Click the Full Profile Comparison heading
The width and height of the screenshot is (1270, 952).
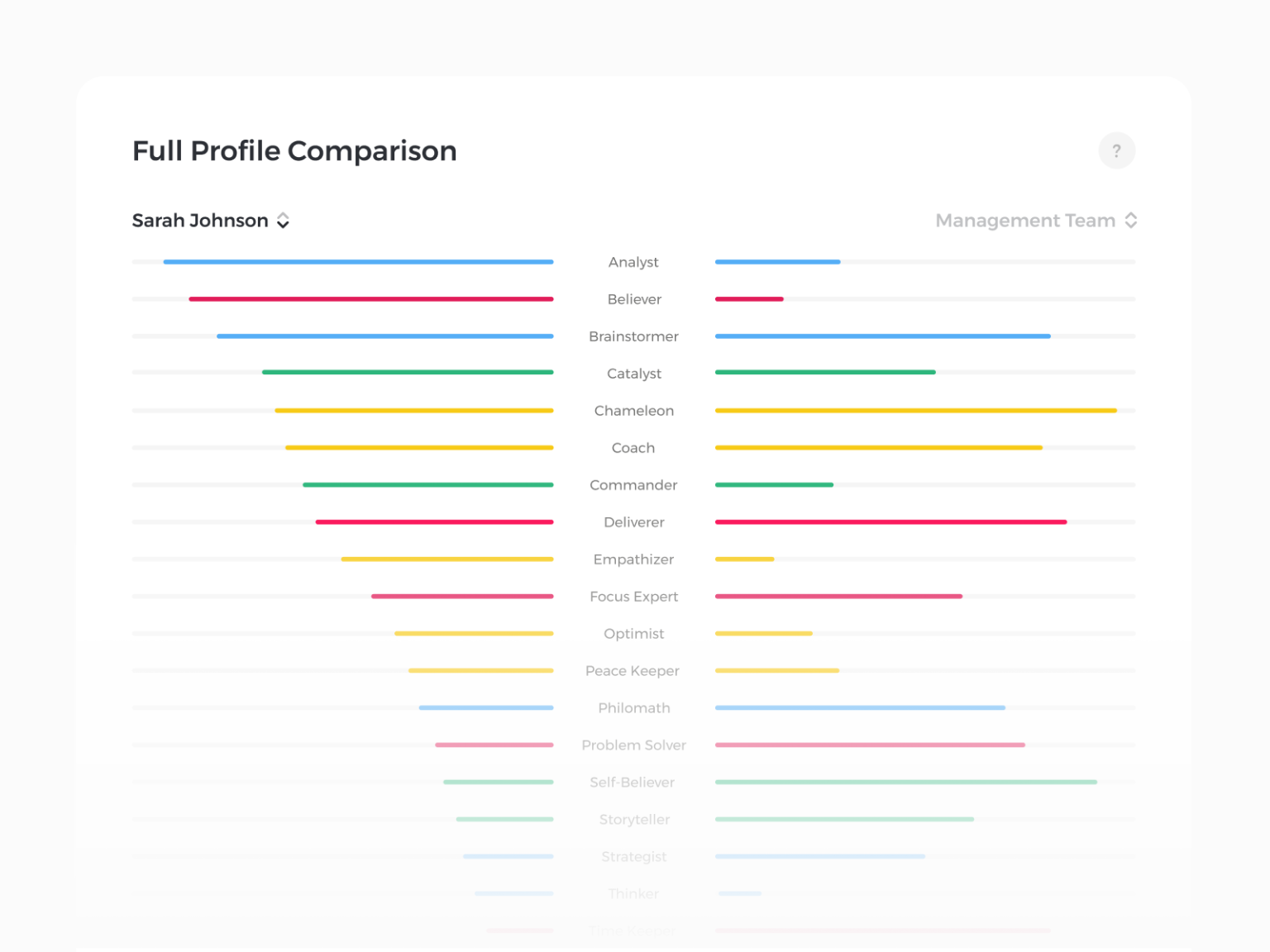pyautogui.click(x=294, y=151)
